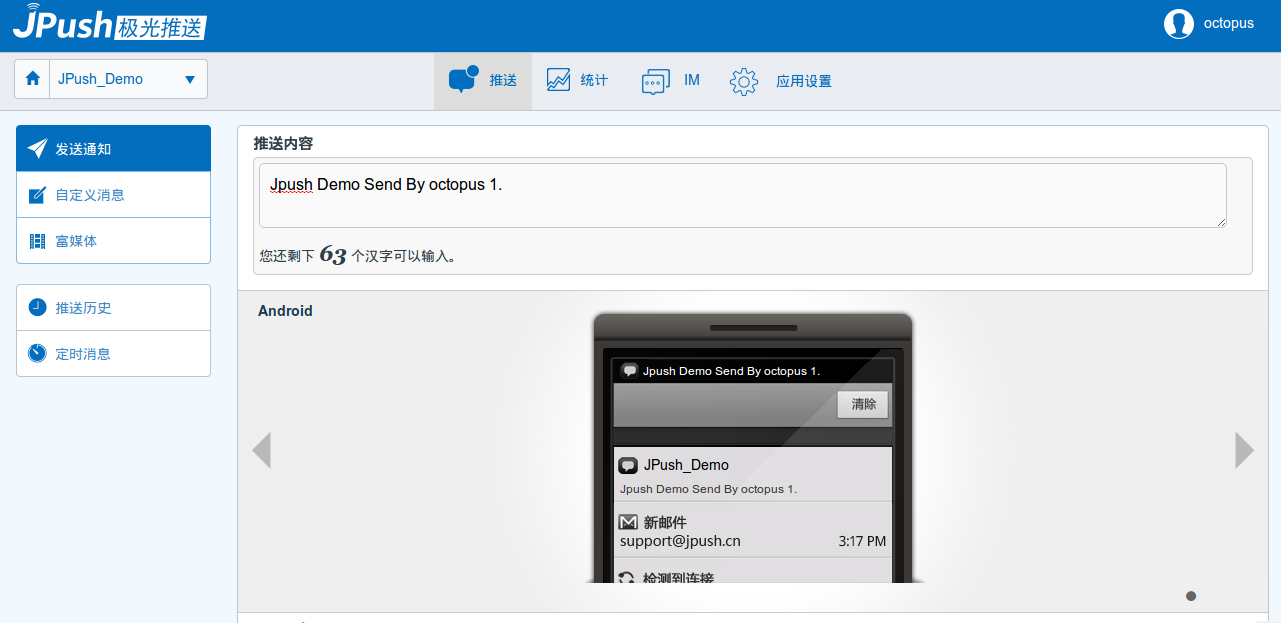This screenshot has height=623, width=1281.
Task: Select the 推送 push tab
Action: [483, 81]
